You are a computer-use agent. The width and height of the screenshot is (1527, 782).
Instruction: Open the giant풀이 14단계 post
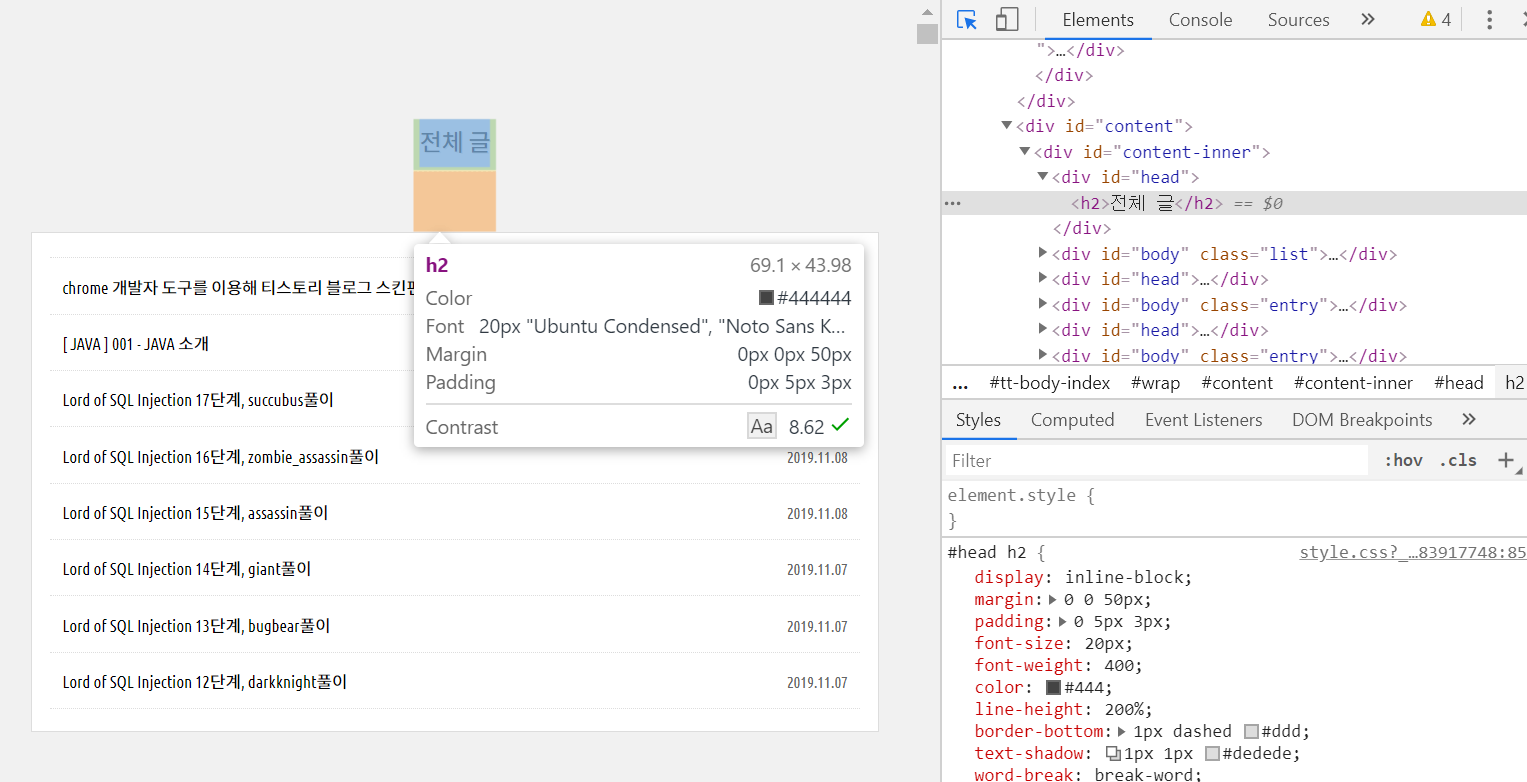(186, 569)
